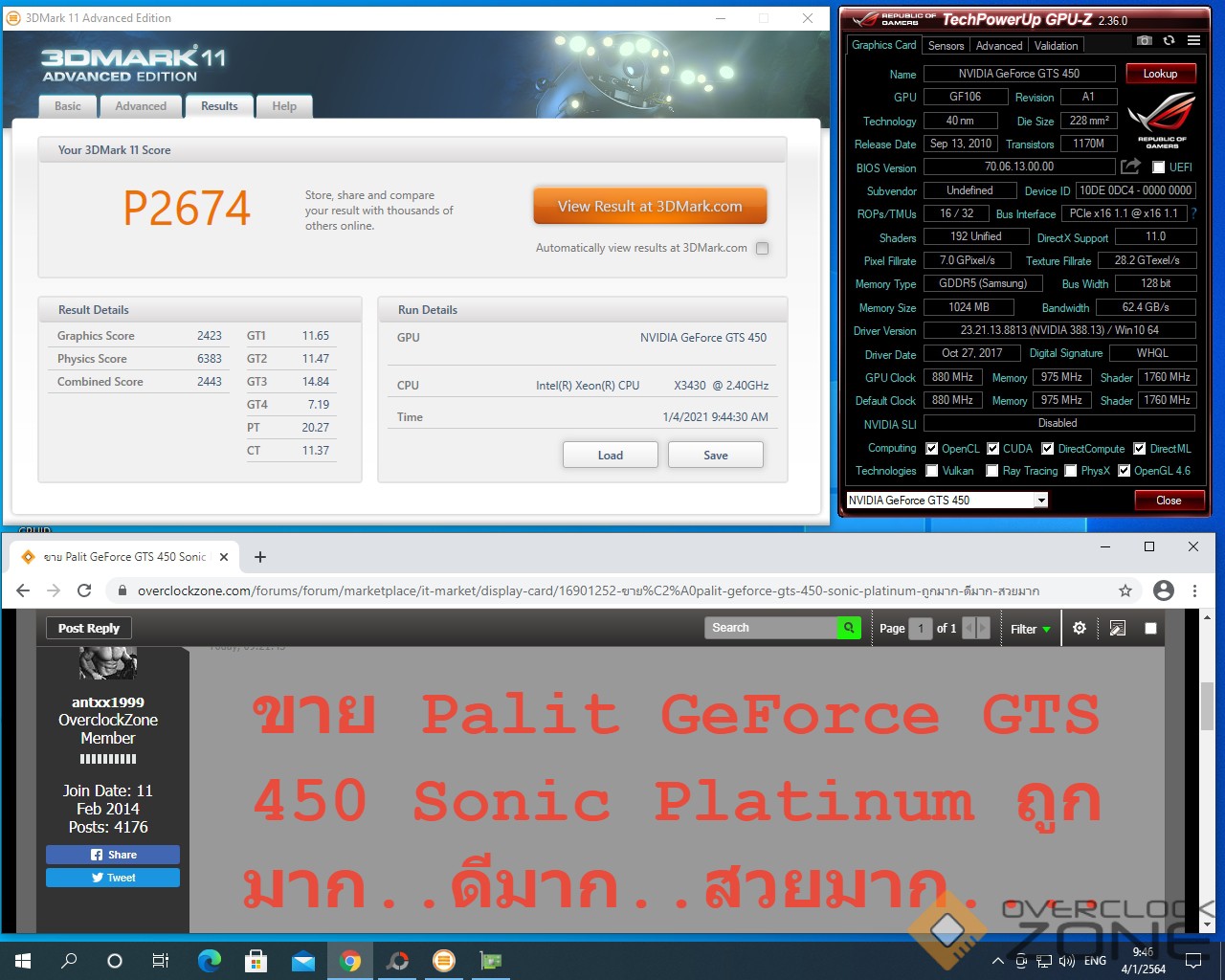Toggle the UEFI checkbox in GPU-Z
Screen dimensions: 1225x980
pyautogui.click(x=1158, y=167)
